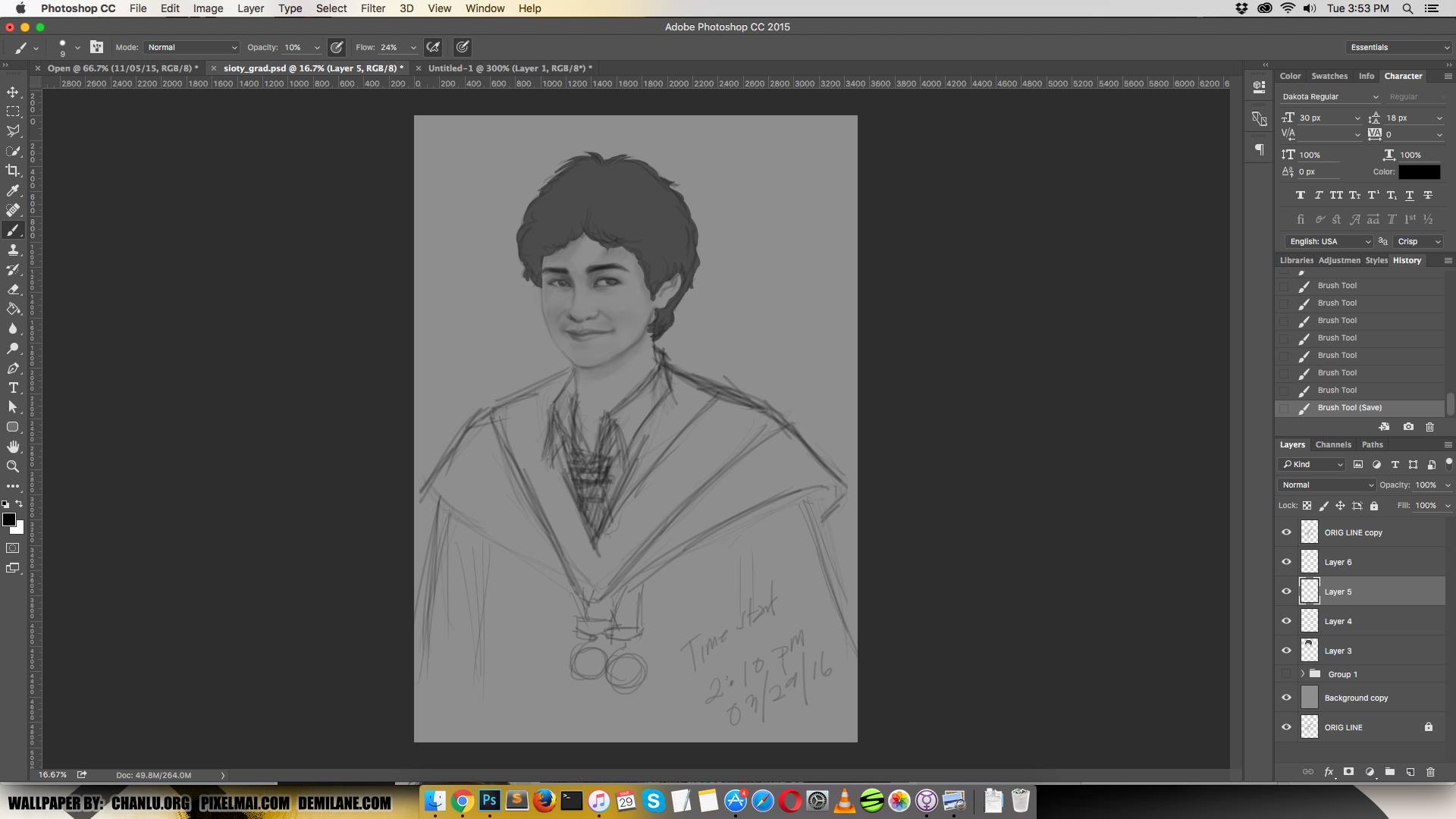The height and width of the screenshot is (819, 1456).
Task: Select the History Brush tool
Action: click(13, 269)
